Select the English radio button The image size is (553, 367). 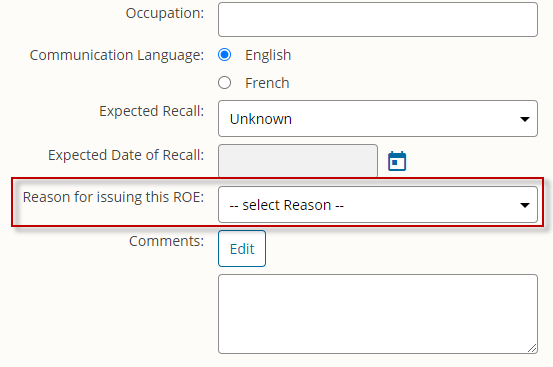pyautogui.click(x=225, y=55)
